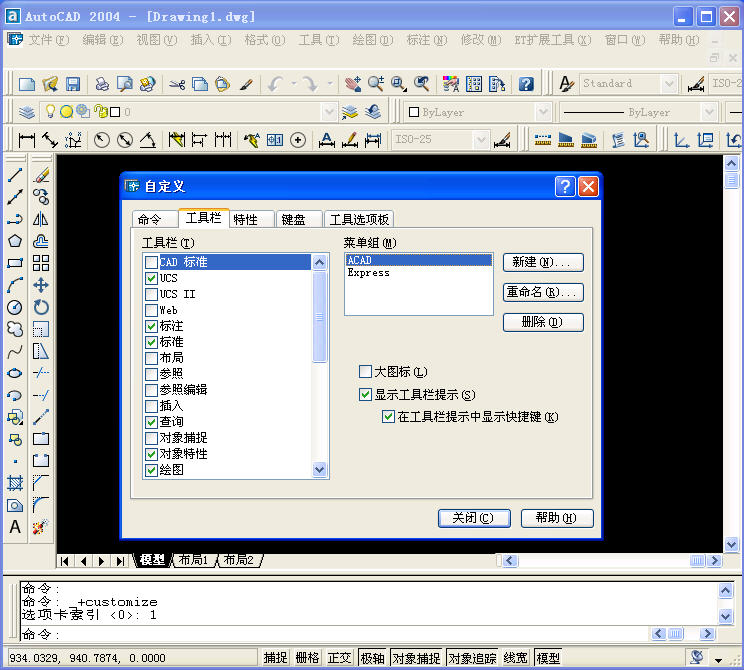Select the Mirror modify tool

click(41, 219)
